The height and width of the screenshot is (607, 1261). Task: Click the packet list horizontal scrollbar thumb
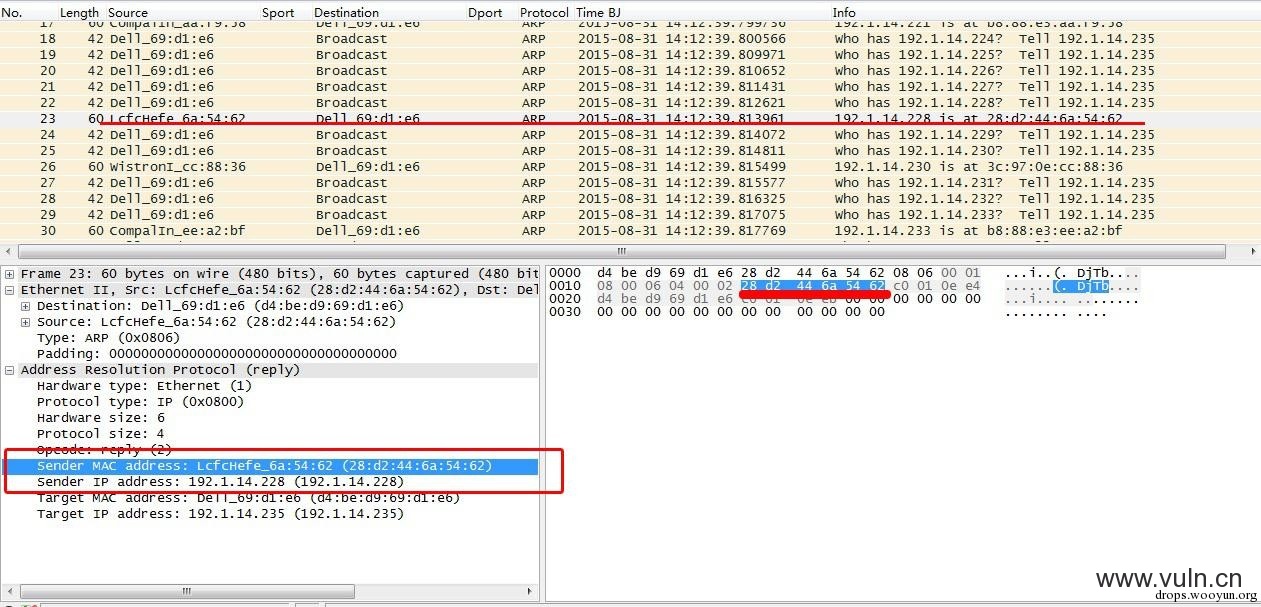tap(620, 252)
